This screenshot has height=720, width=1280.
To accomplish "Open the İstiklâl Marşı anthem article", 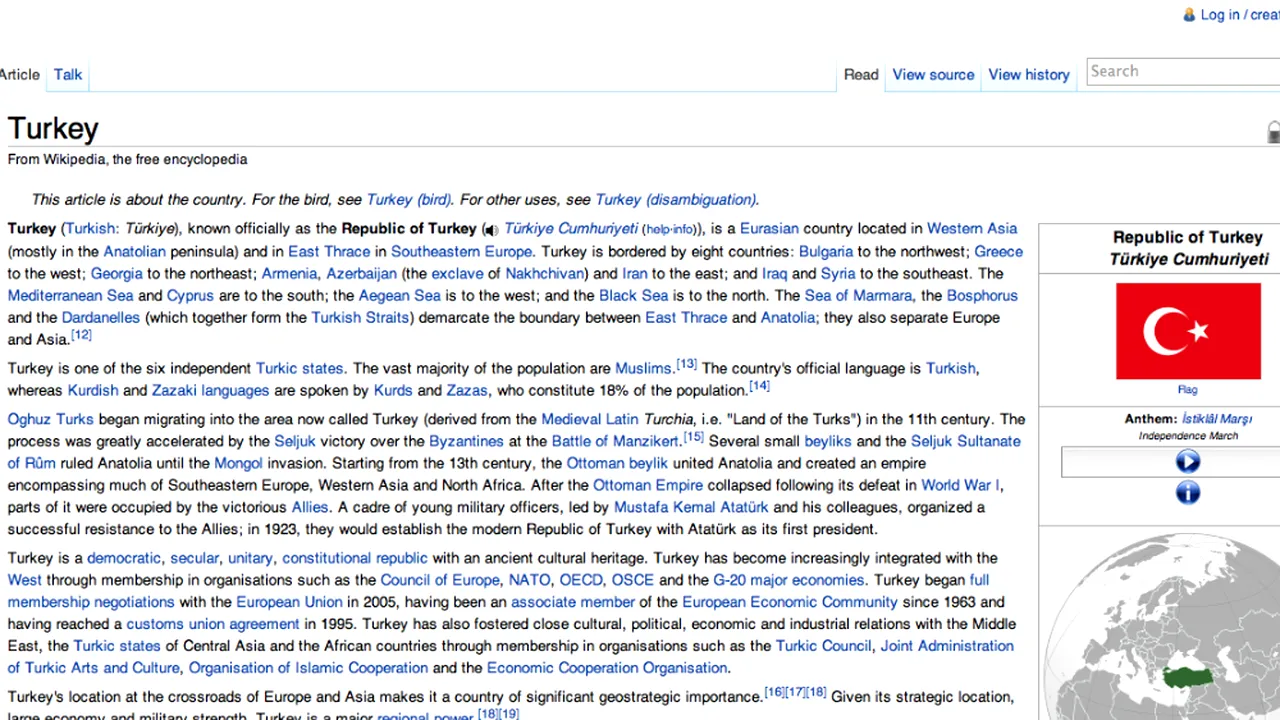I will click(x=1216, y=418).
